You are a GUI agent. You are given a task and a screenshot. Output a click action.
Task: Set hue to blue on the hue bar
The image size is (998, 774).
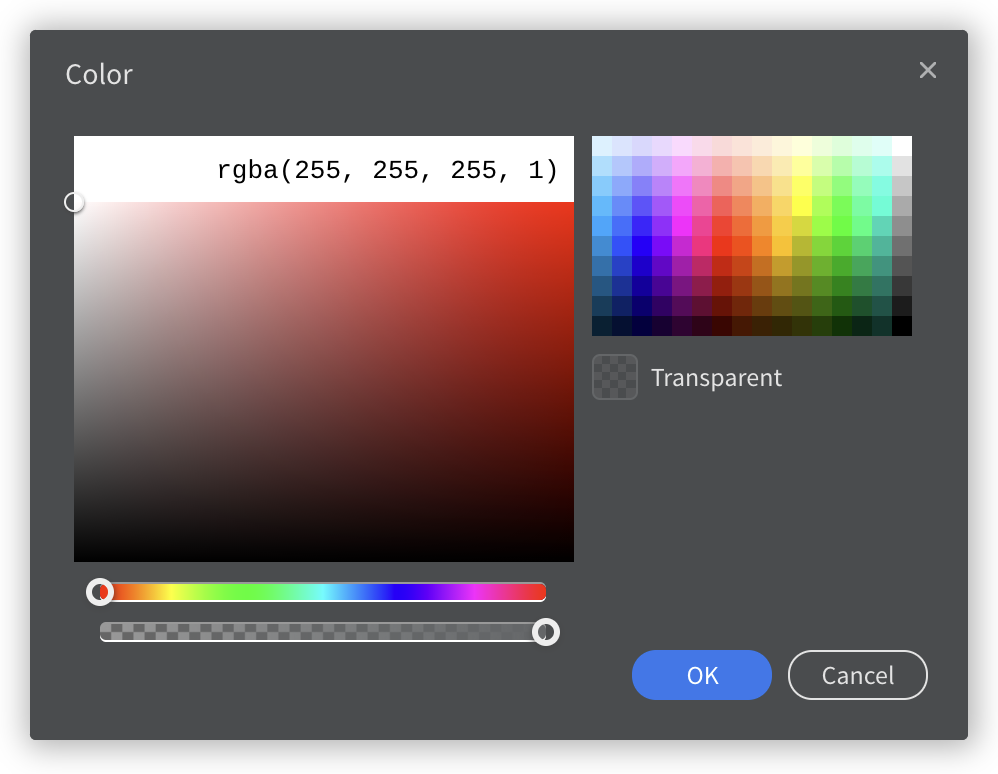pyautogui.click(x=397, y=592)
